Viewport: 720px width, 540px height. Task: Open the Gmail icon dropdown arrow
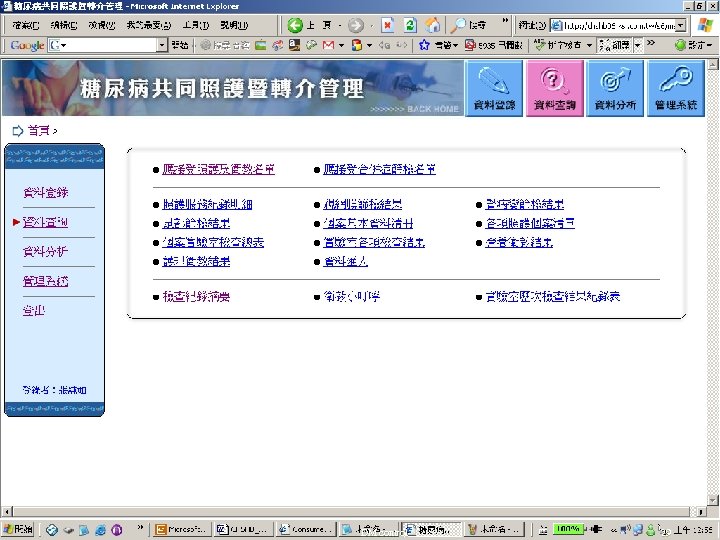341,45
